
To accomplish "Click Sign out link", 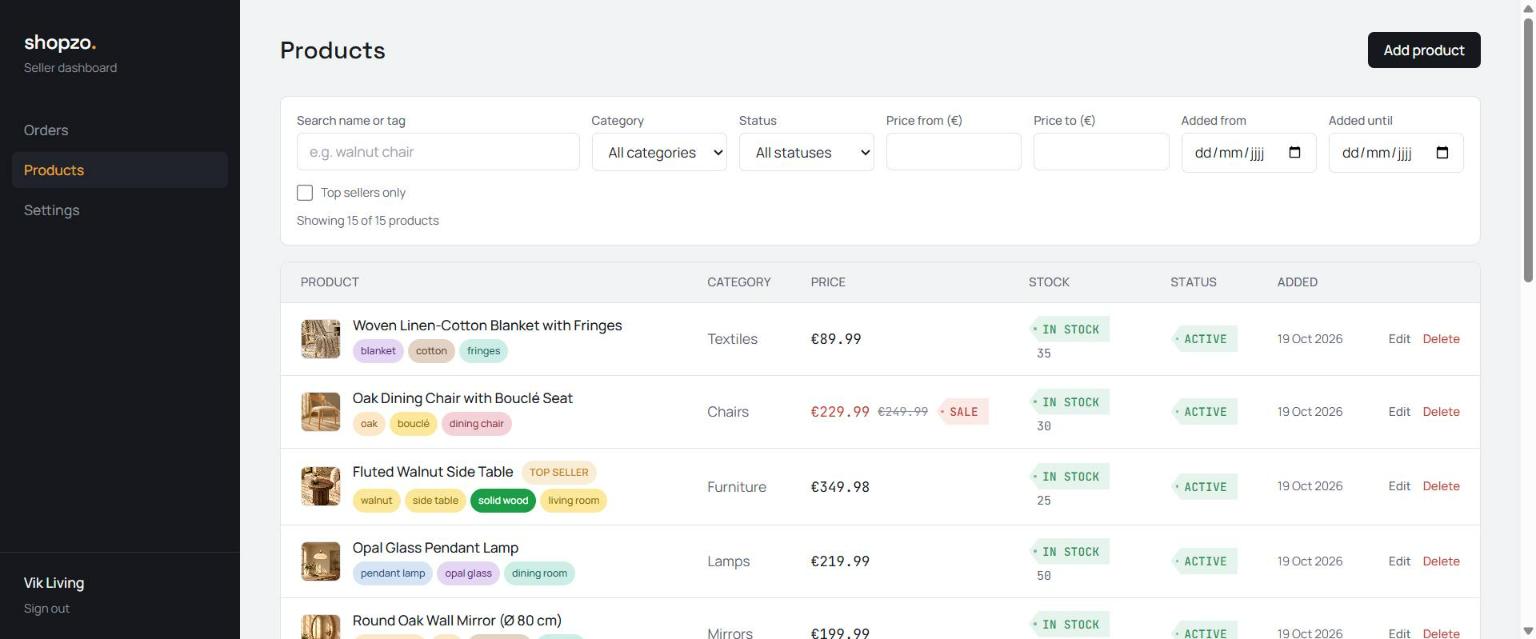I will tap(47, 609).
